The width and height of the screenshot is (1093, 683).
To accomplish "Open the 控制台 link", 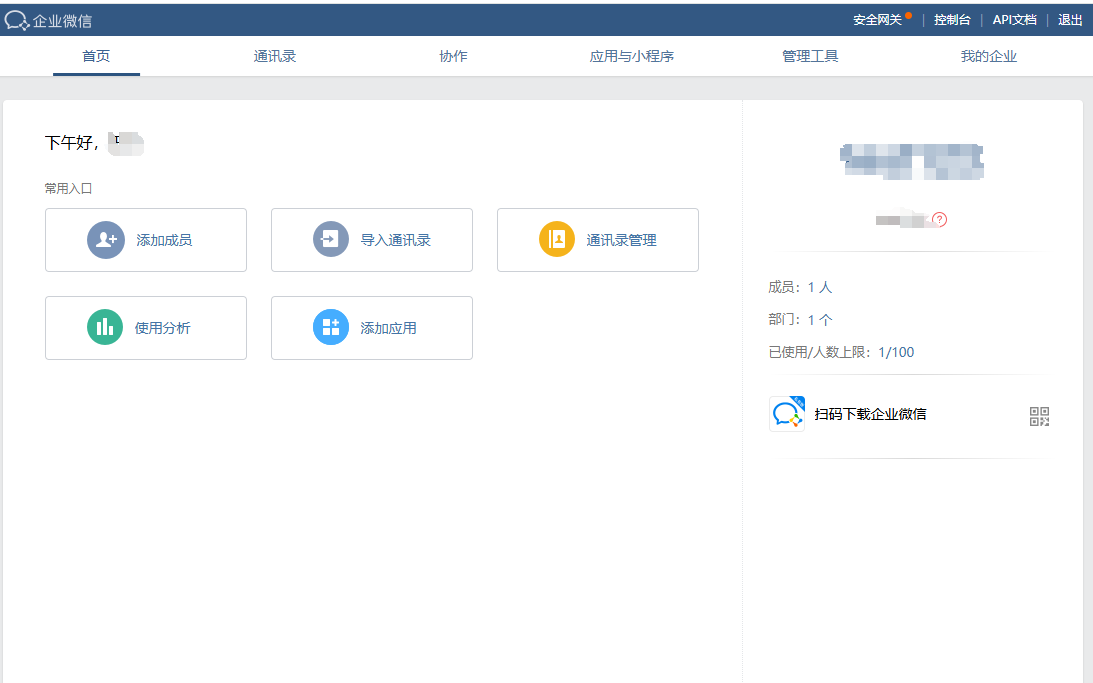I will [x=952, y=20].
